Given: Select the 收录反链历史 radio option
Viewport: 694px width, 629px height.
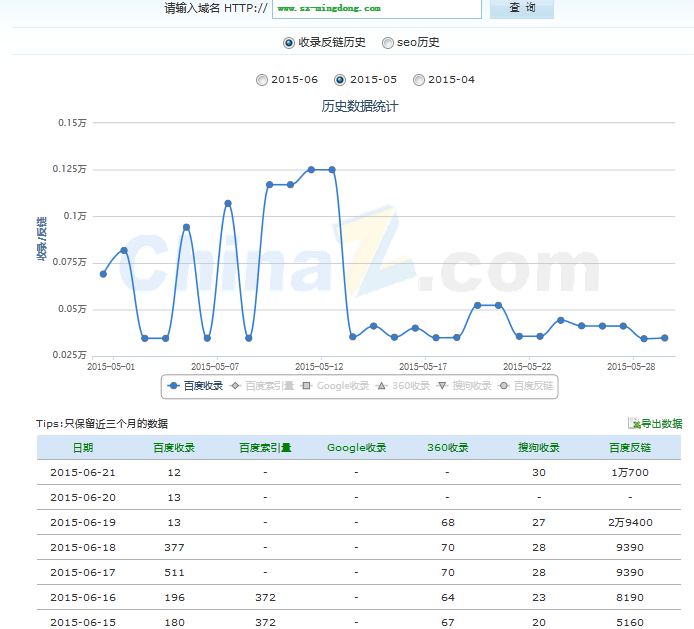Looking at the screenshot, I should (x=289, y=43).
